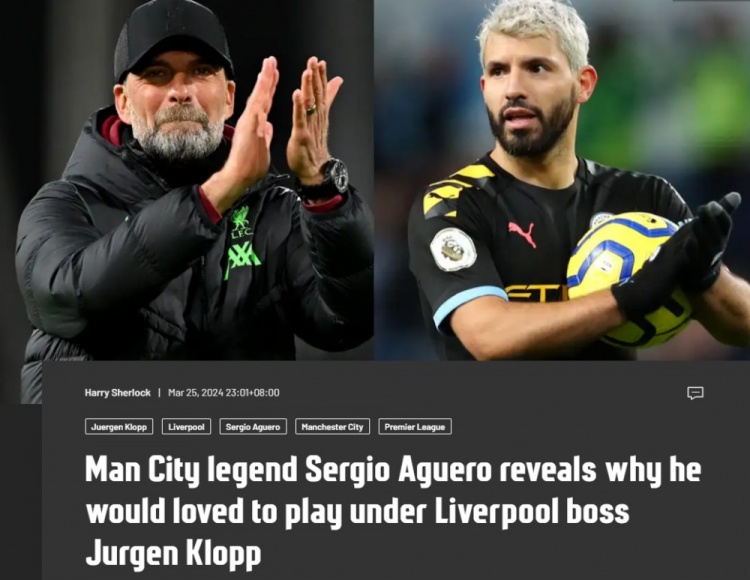Open the comments speech bubble icon
This screenshot has width=750, height=580.
pos(695,393)
